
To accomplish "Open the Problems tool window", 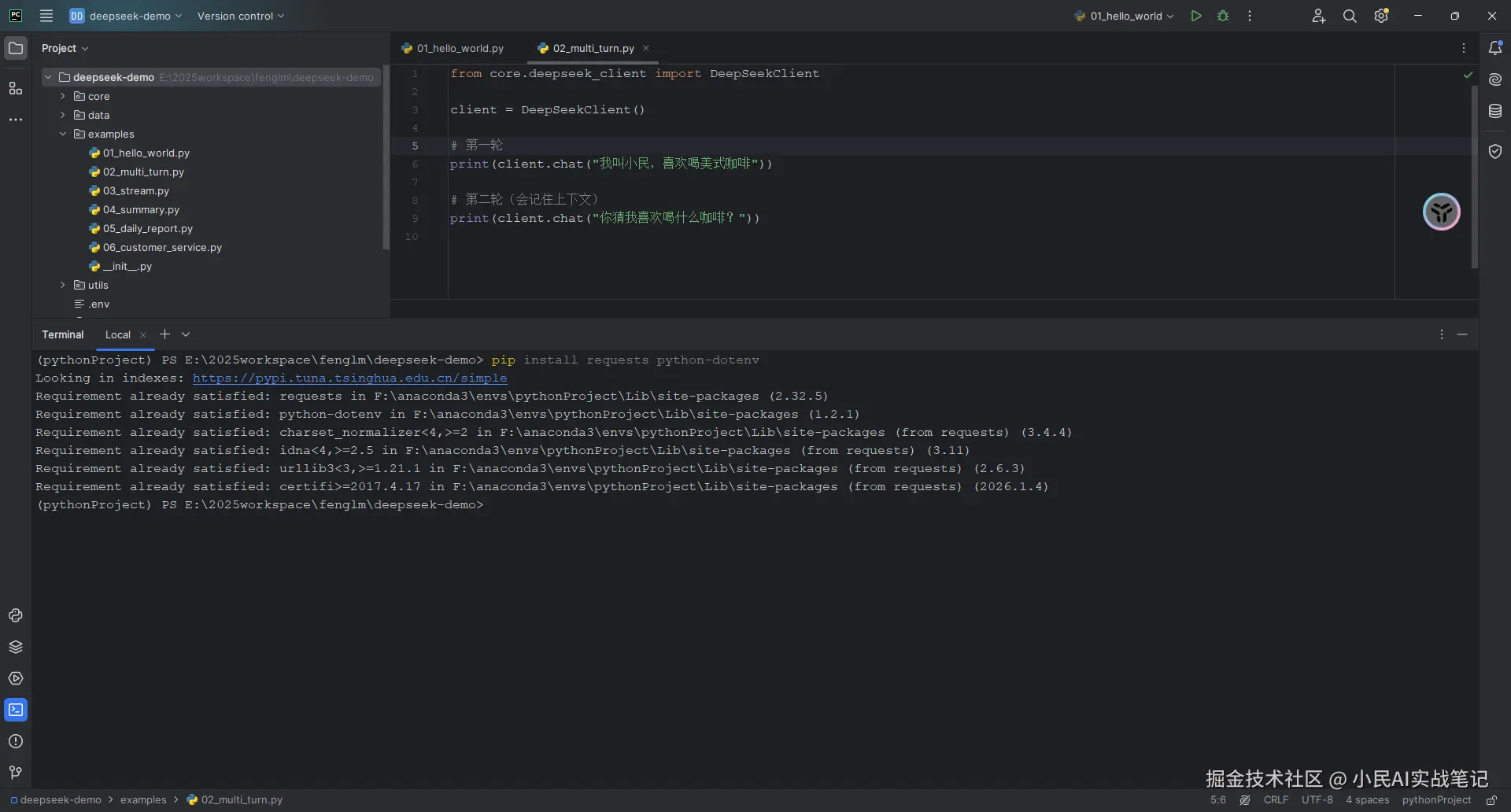I will (16, 741).
